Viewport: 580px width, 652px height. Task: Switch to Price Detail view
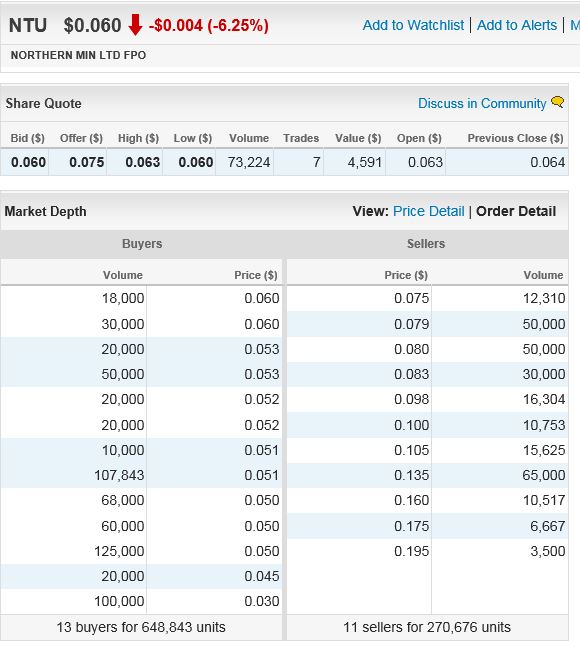pos(428,211)
